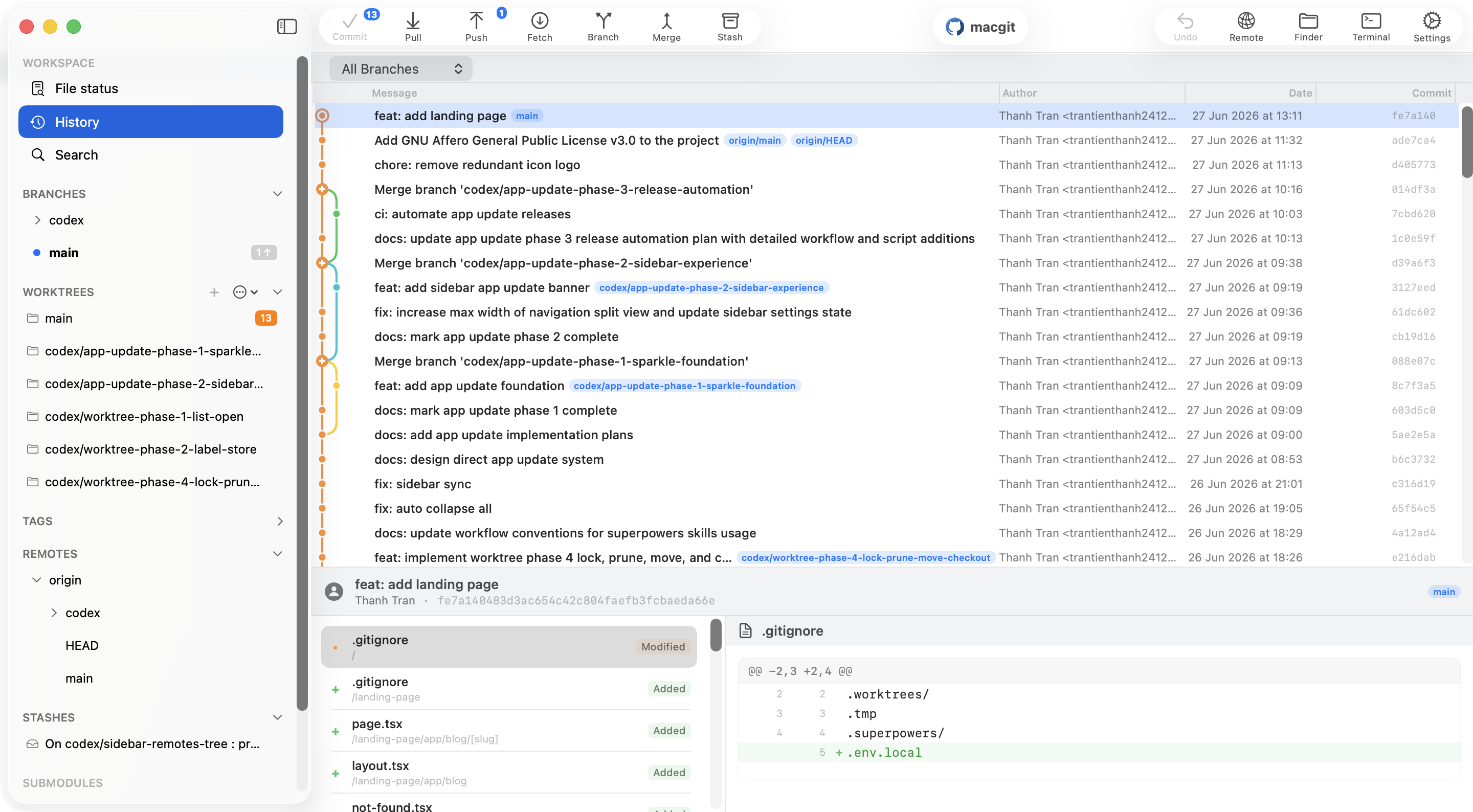1473x812 pixels.
Task: Select the Modified .gitignore file row
Action: (x=509, y=647)
